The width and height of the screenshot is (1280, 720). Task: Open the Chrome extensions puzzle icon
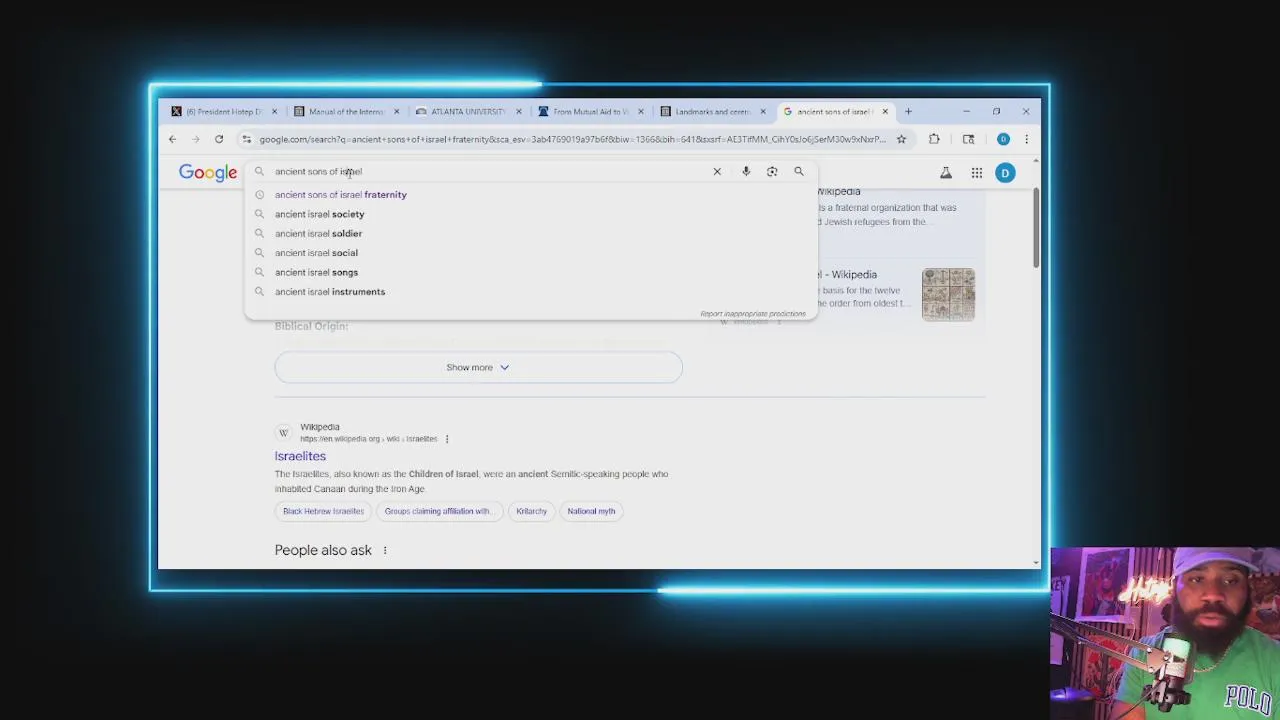[x=934, y=139]
